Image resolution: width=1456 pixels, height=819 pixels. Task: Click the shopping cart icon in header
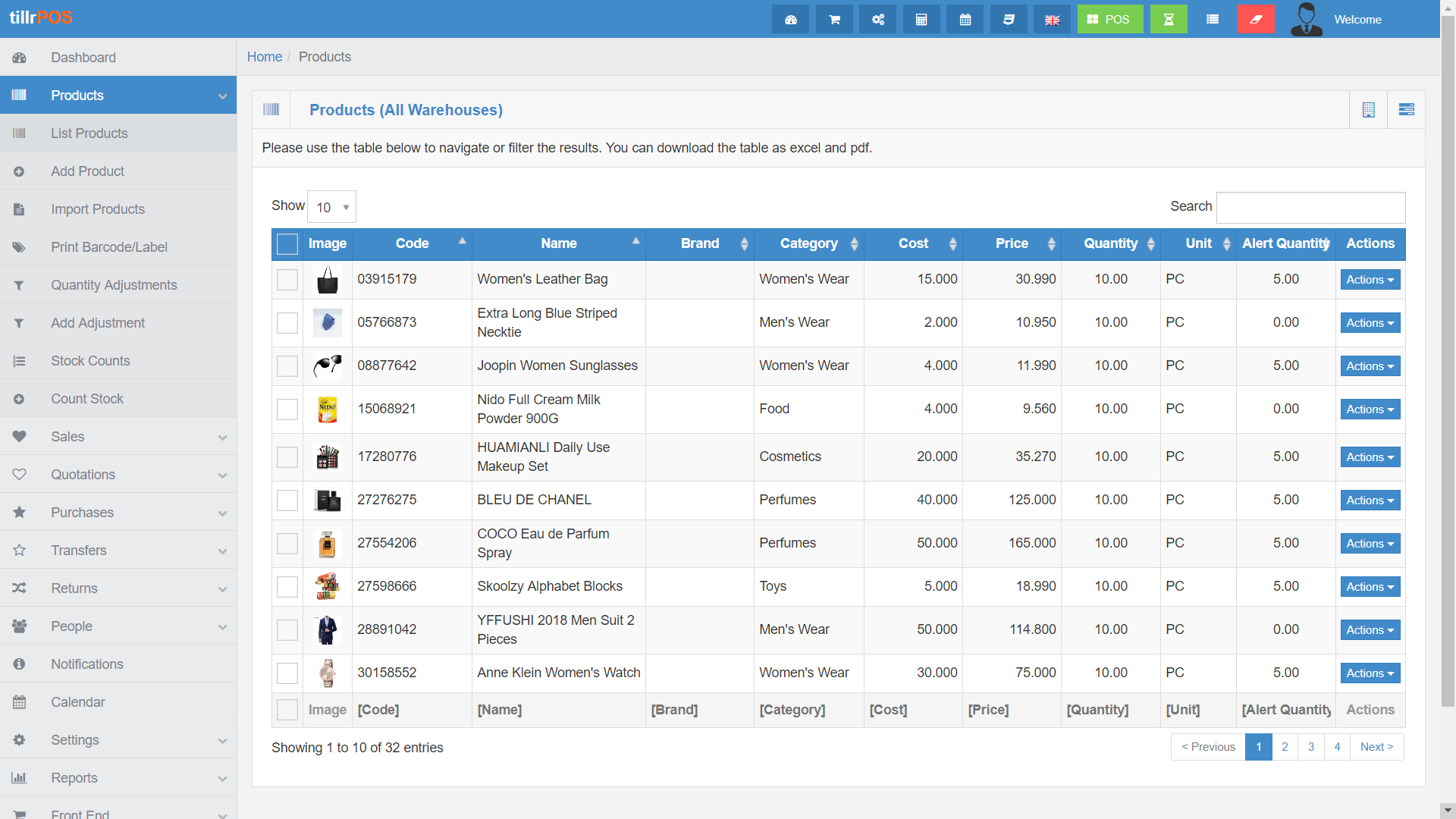834,20
